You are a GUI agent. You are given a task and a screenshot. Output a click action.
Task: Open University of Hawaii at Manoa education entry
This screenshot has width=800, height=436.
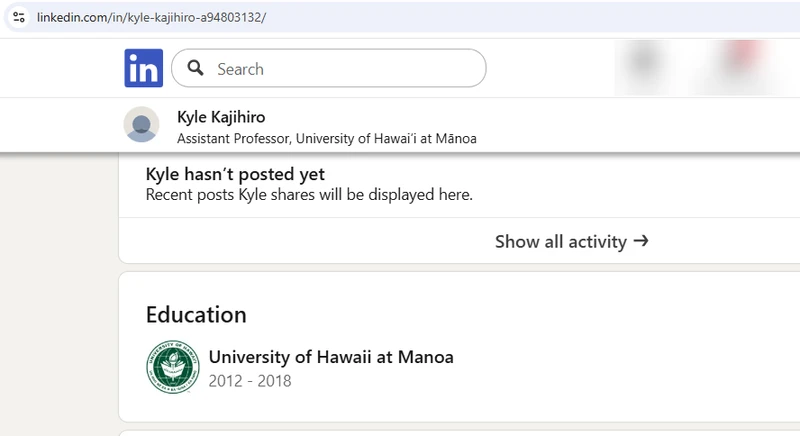(331, 357)
